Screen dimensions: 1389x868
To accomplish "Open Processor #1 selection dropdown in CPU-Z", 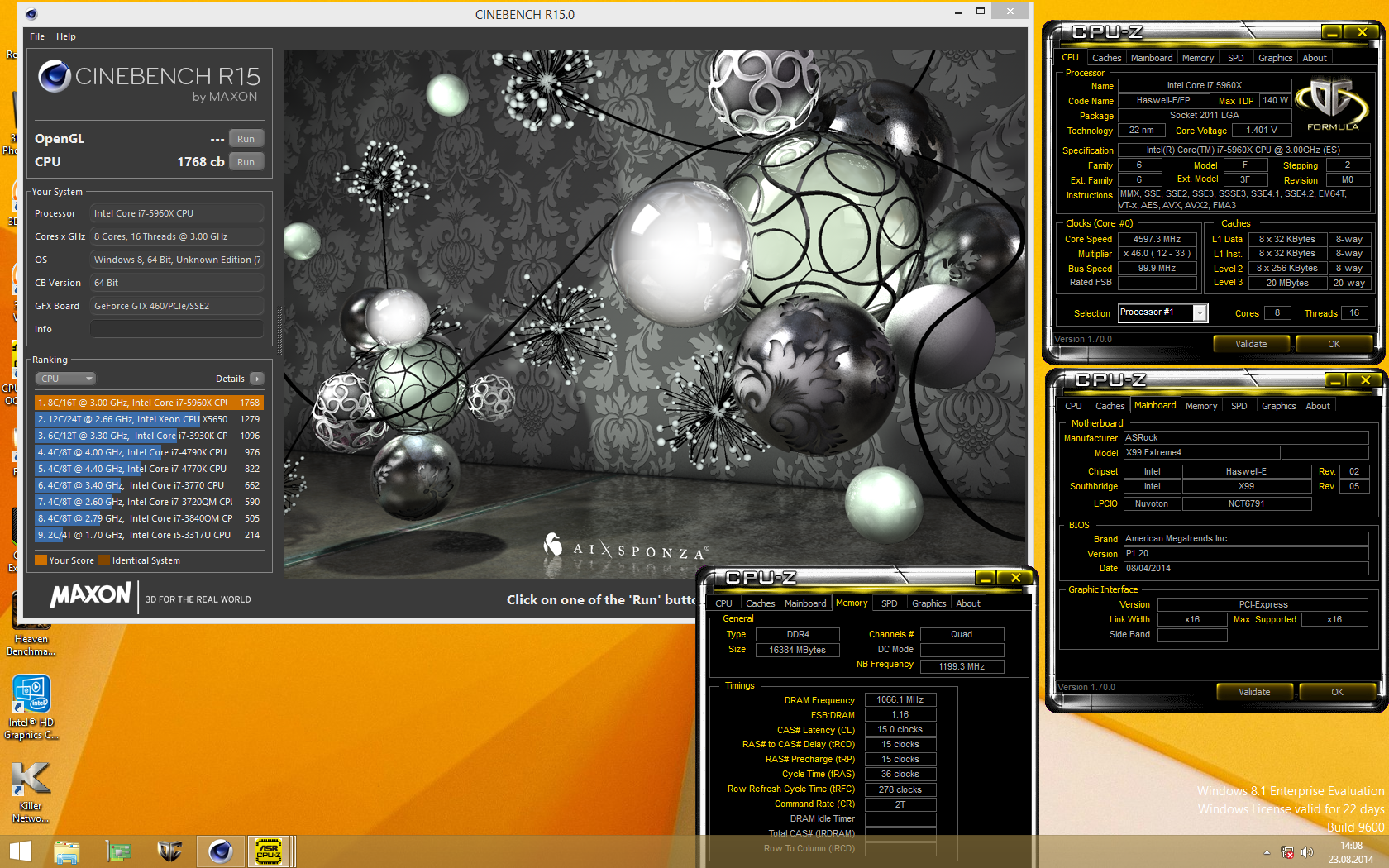I will 1200,313.
